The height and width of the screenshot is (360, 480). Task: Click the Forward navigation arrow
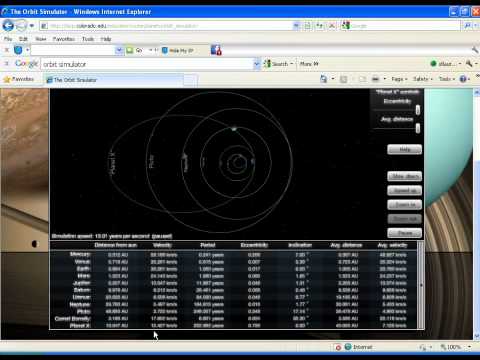21,26
